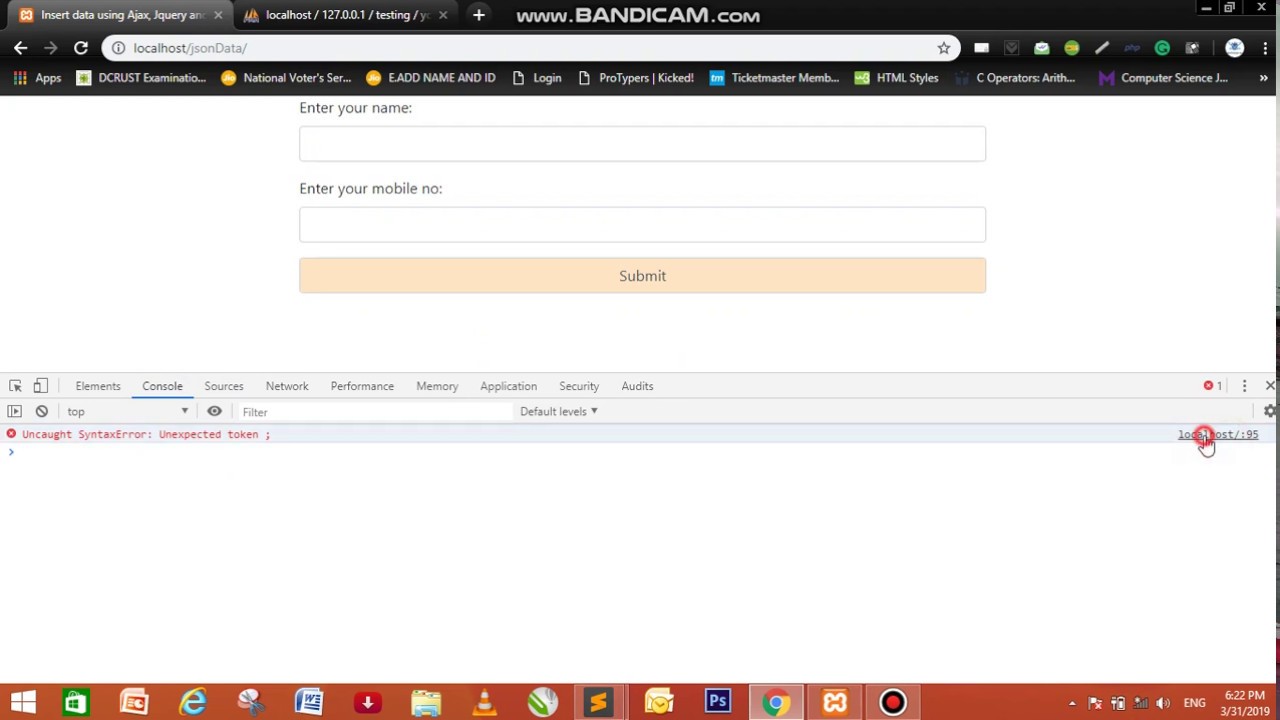The height and width of the screenshot is (720, 1280).
Task: Click the red error count badge
Action: tap(1213, 386)
